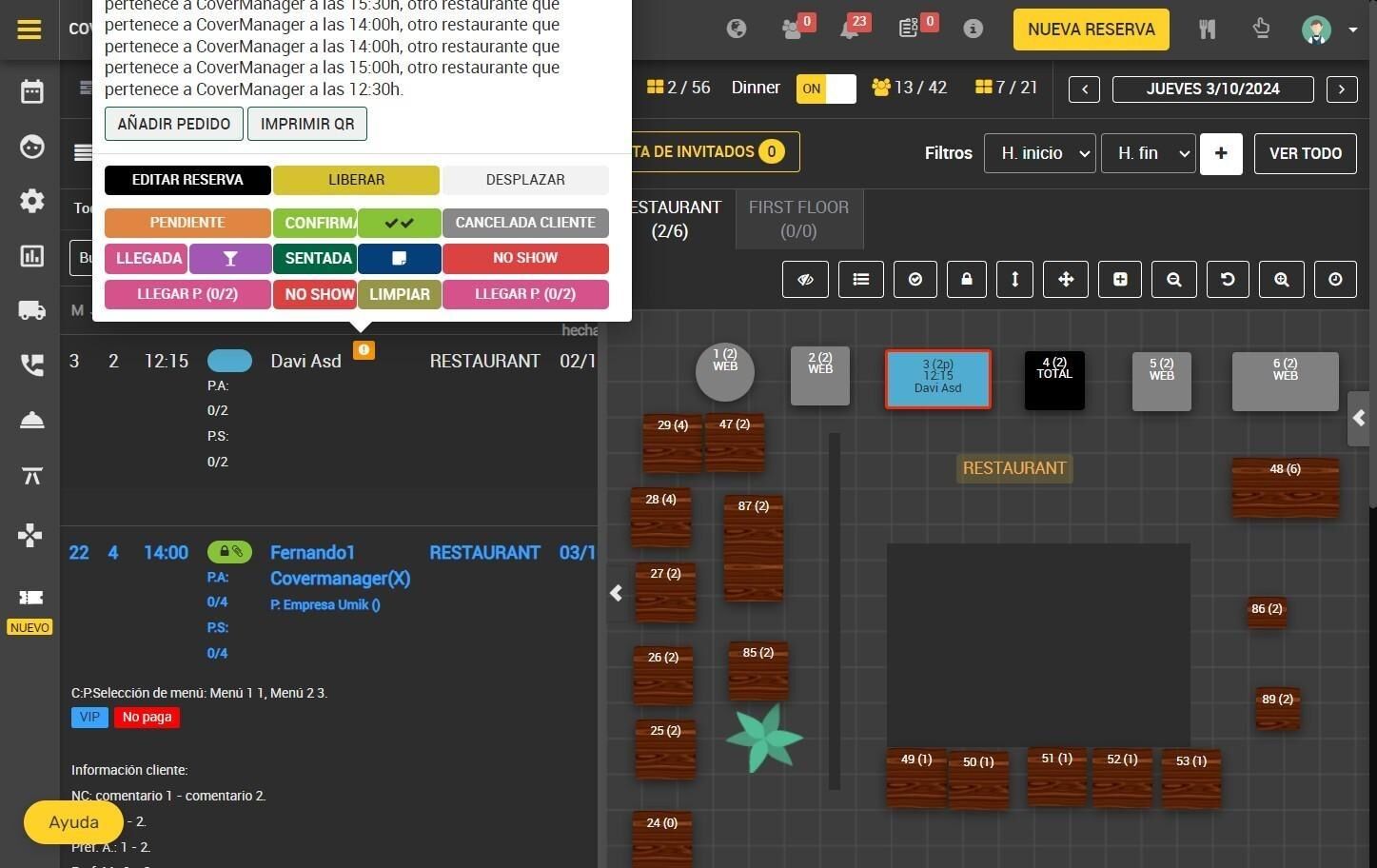
Task: Click the zoom in magnifier icon
Action: [x=1282, y=279]
